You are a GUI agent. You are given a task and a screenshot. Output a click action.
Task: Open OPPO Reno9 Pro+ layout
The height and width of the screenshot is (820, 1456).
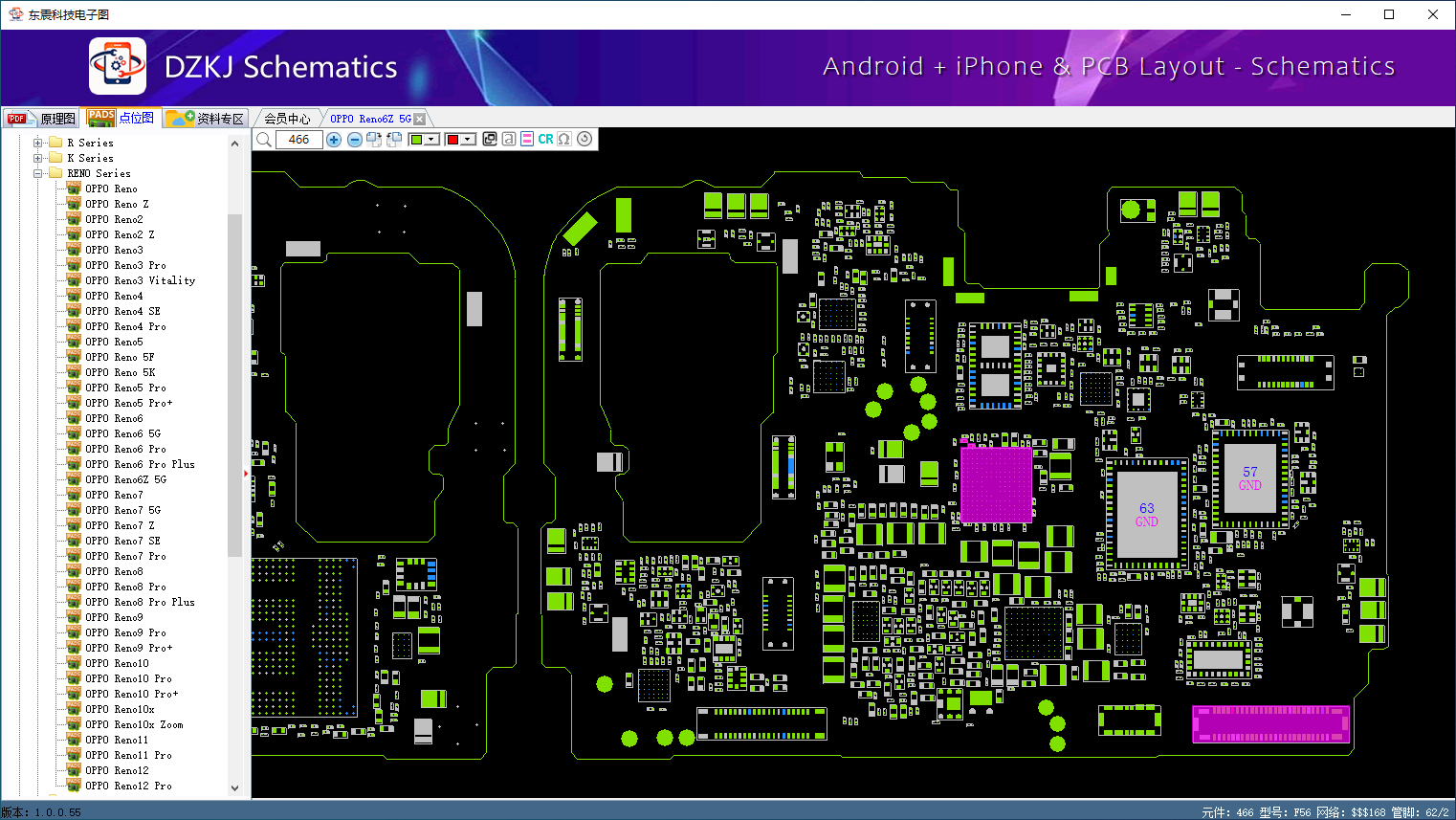click(x=129, y=648)
